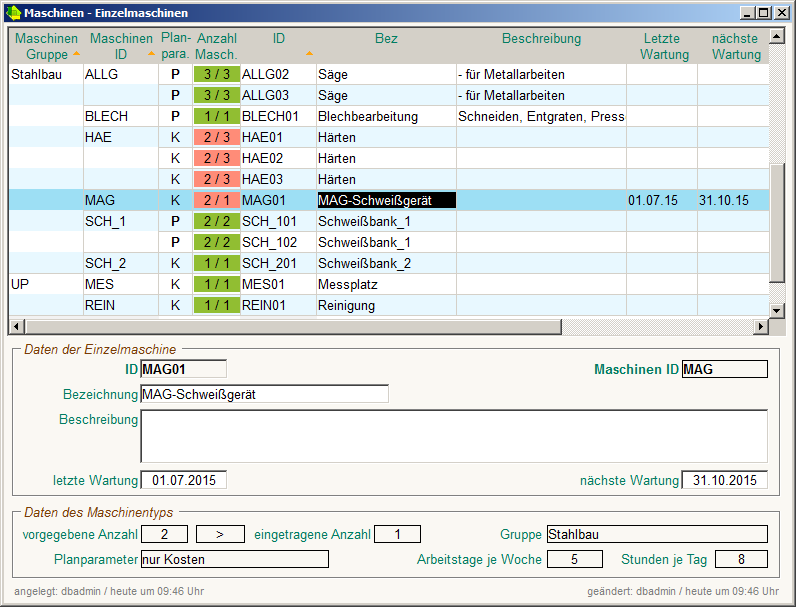Click the scroll up arrow of the table
Viewport: 796px width, 607px height.
click(777, 36)
